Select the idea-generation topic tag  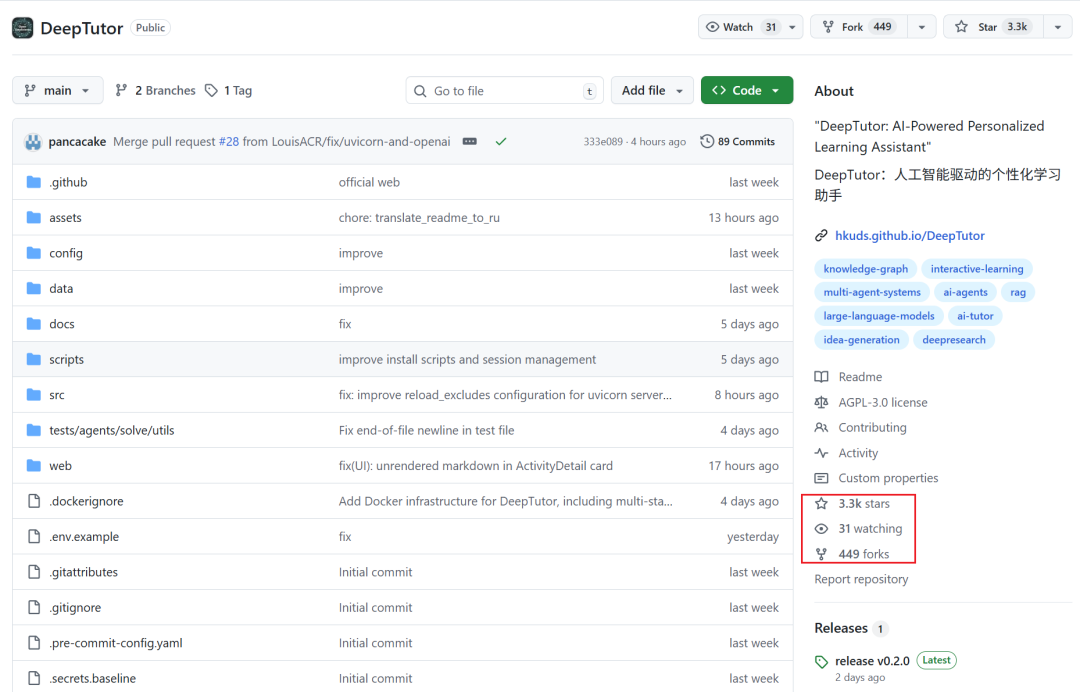862,339
